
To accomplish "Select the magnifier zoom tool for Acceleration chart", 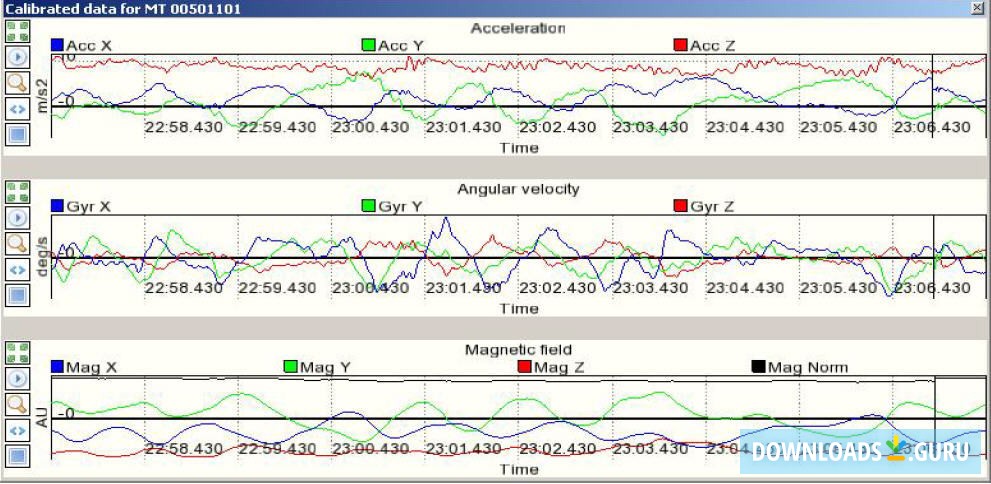I will point(17,83).
